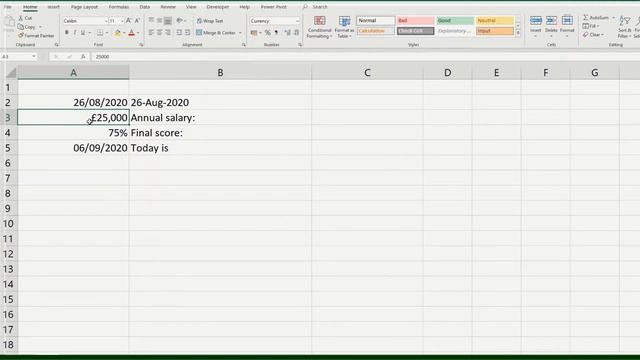
Task: Toggle Underline formatting
Action: click(83, 33)
